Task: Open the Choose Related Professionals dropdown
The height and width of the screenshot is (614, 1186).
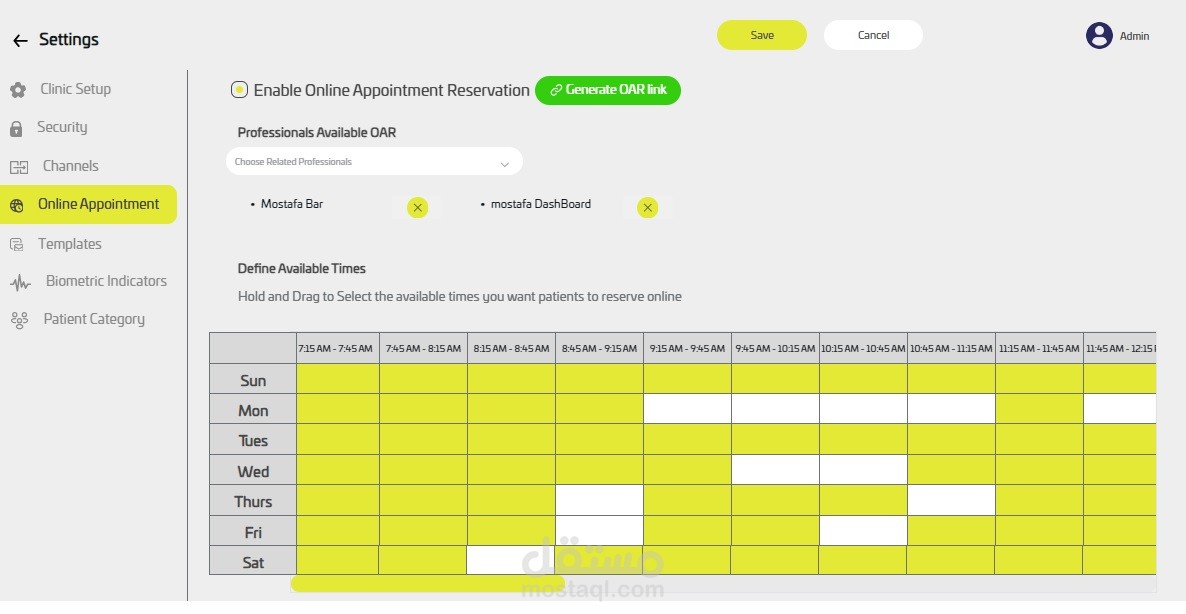Action: [374, 161]
